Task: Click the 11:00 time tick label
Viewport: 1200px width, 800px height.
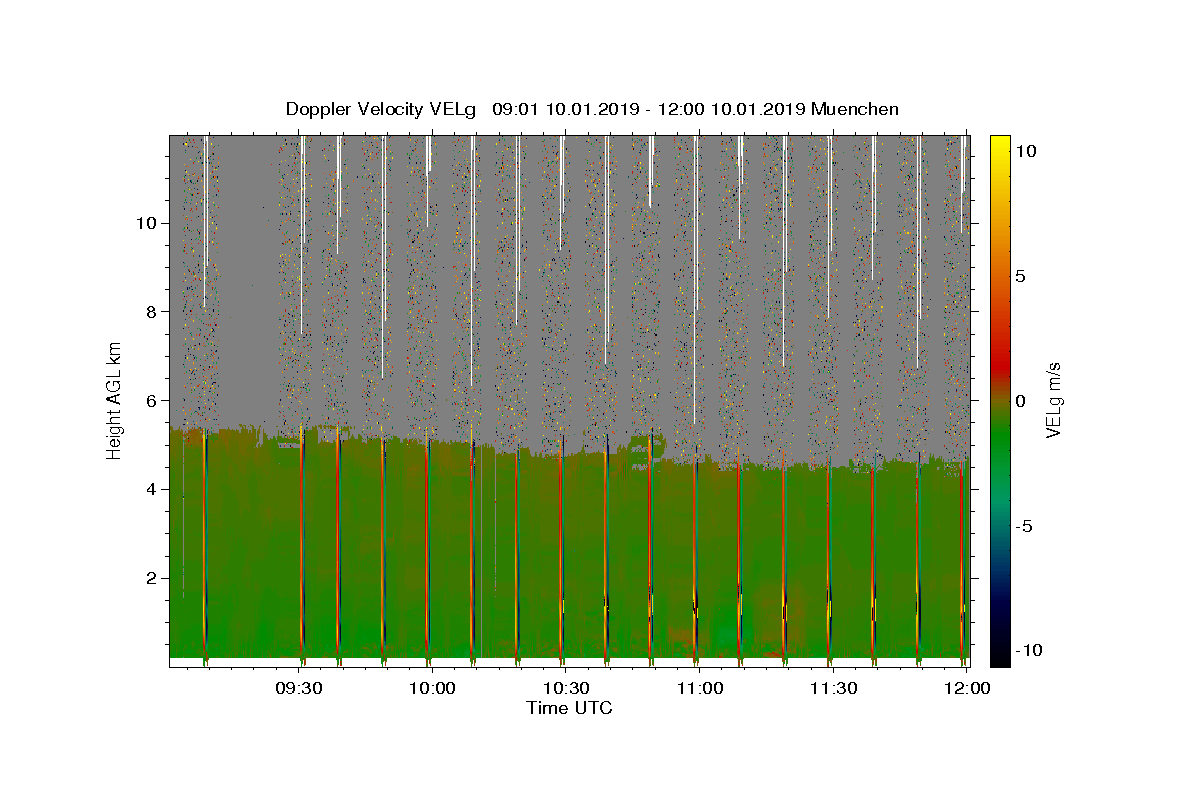Action: coord(700,689)
